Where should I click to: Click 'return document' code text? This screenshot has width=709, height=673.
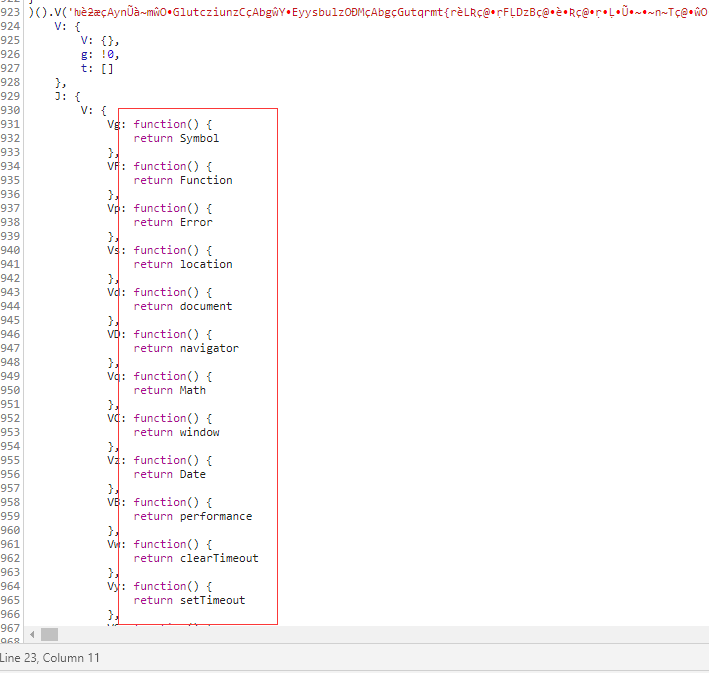pyautogui.click(x=183, y=306)
